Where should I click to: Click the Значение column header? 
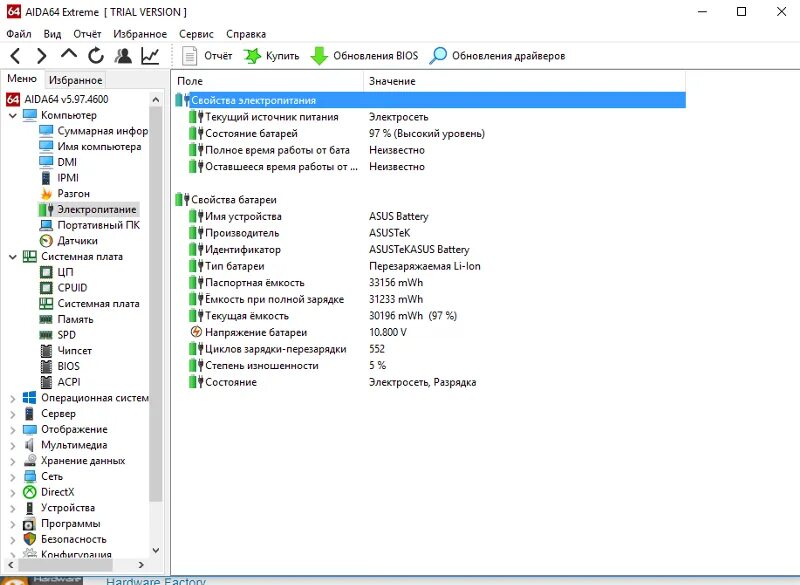[x=524, y=81]
